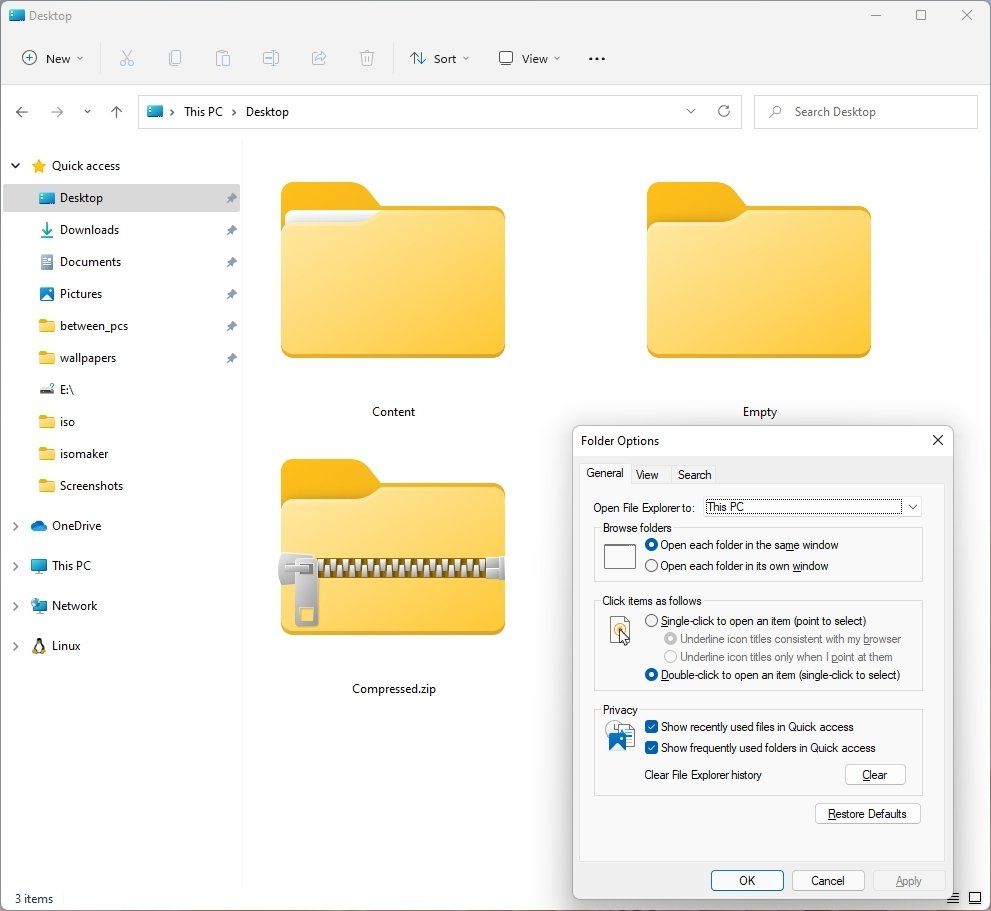Go up one folder level arrow

point(116,112)
